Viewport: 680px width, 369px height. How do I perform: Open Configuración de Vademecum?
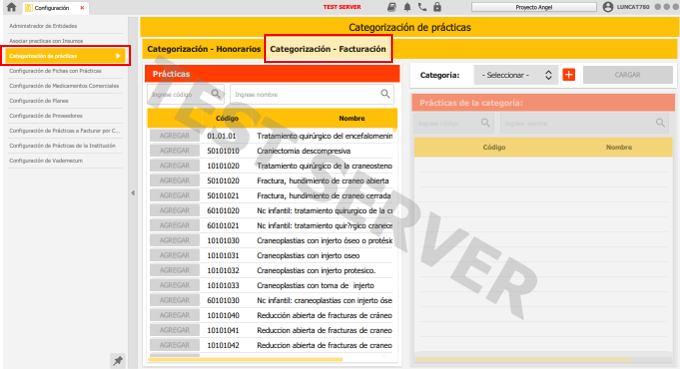tap(65, 160)
